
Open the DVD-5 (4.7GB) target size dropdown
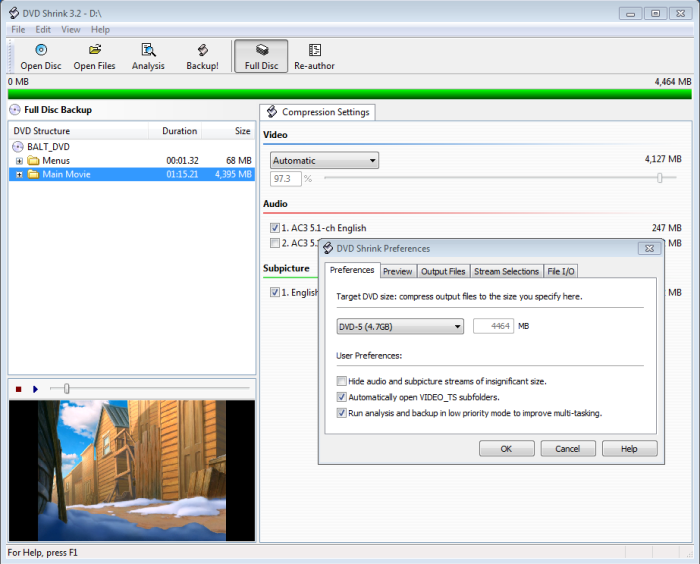click(400, 326)
